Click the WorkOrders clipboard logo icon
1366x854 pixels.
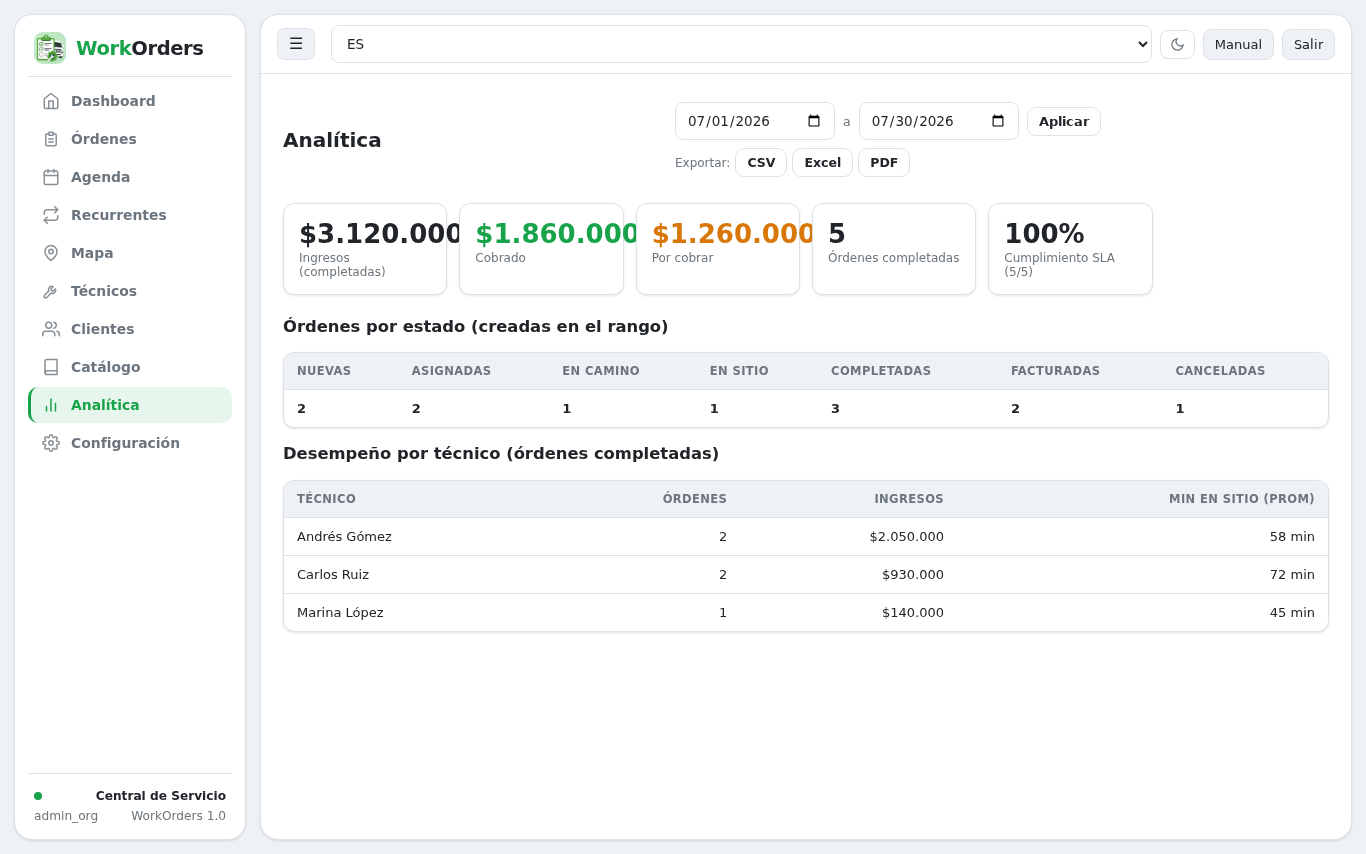[50, 48]
